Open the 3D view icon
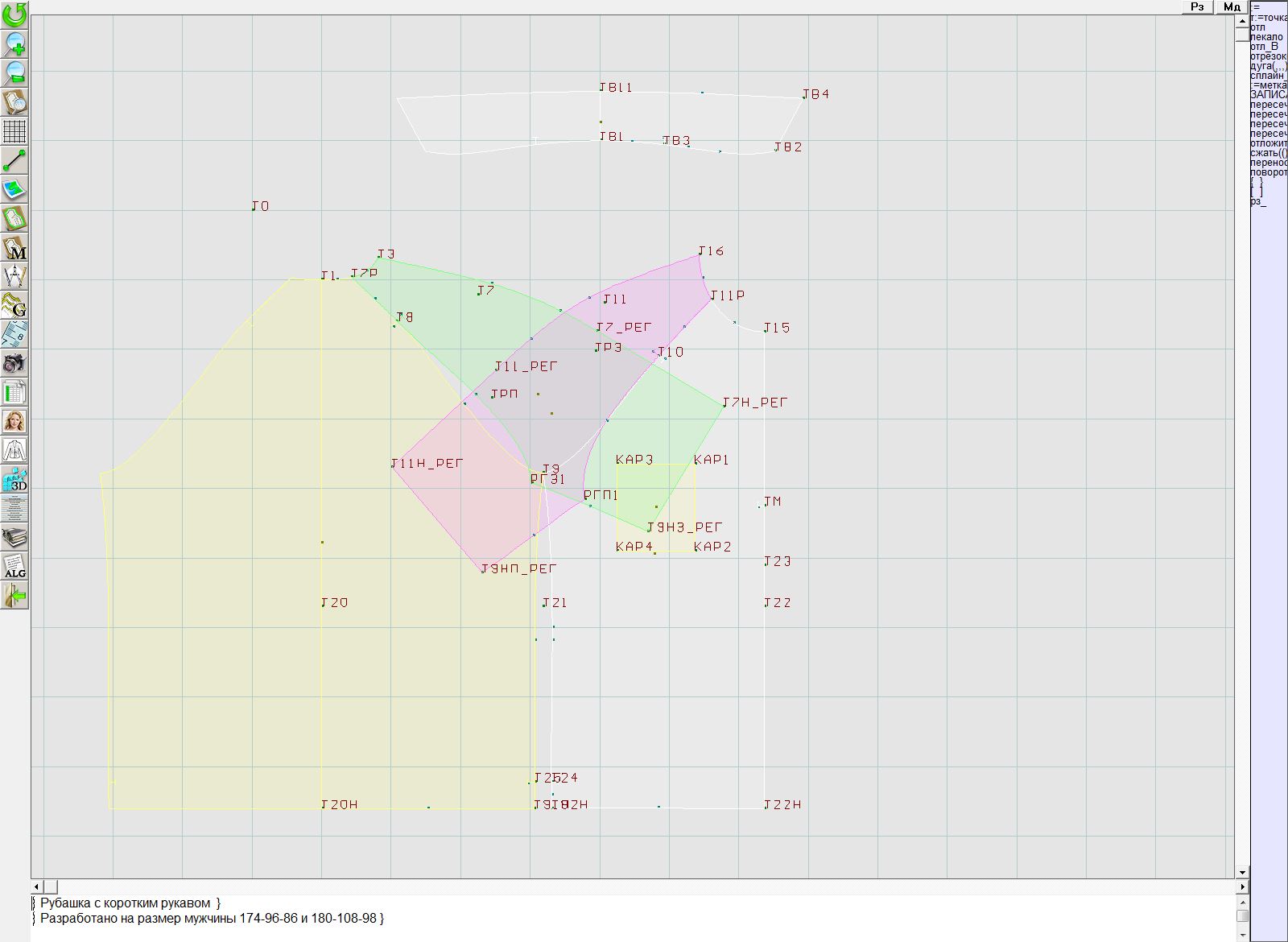Image resolution: width=1288 pixels, height=942 pixels. [x=14, y=479]
